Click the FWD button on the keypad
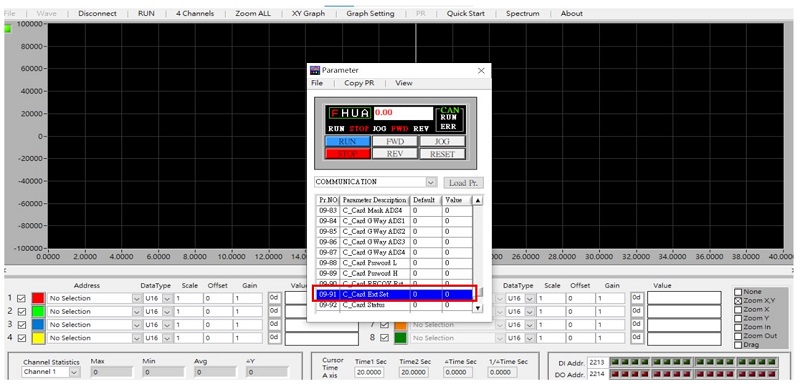 click(x=395, y=141)
